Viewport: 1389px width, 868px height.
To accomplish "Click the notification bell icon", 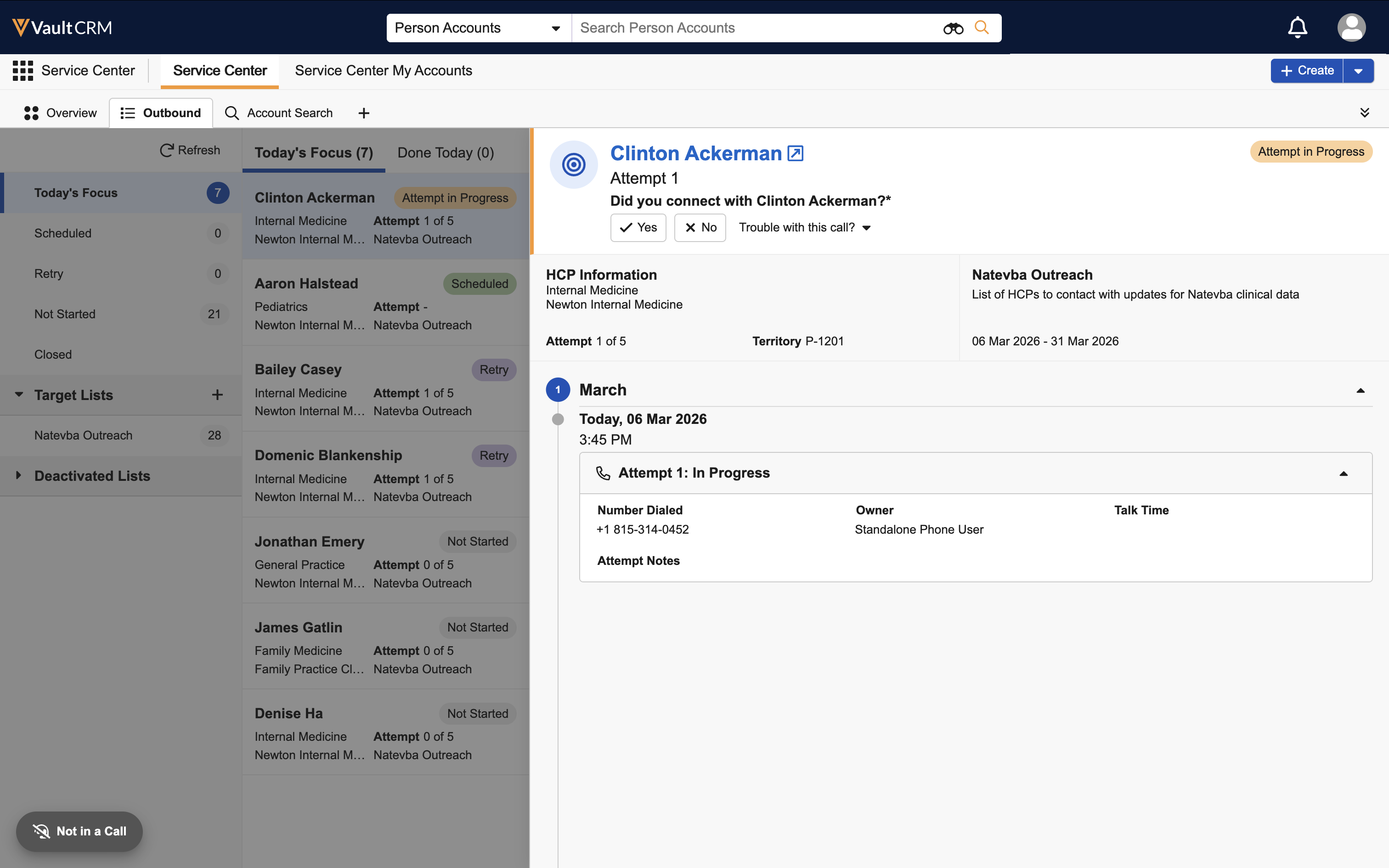I will [1297, 28].
